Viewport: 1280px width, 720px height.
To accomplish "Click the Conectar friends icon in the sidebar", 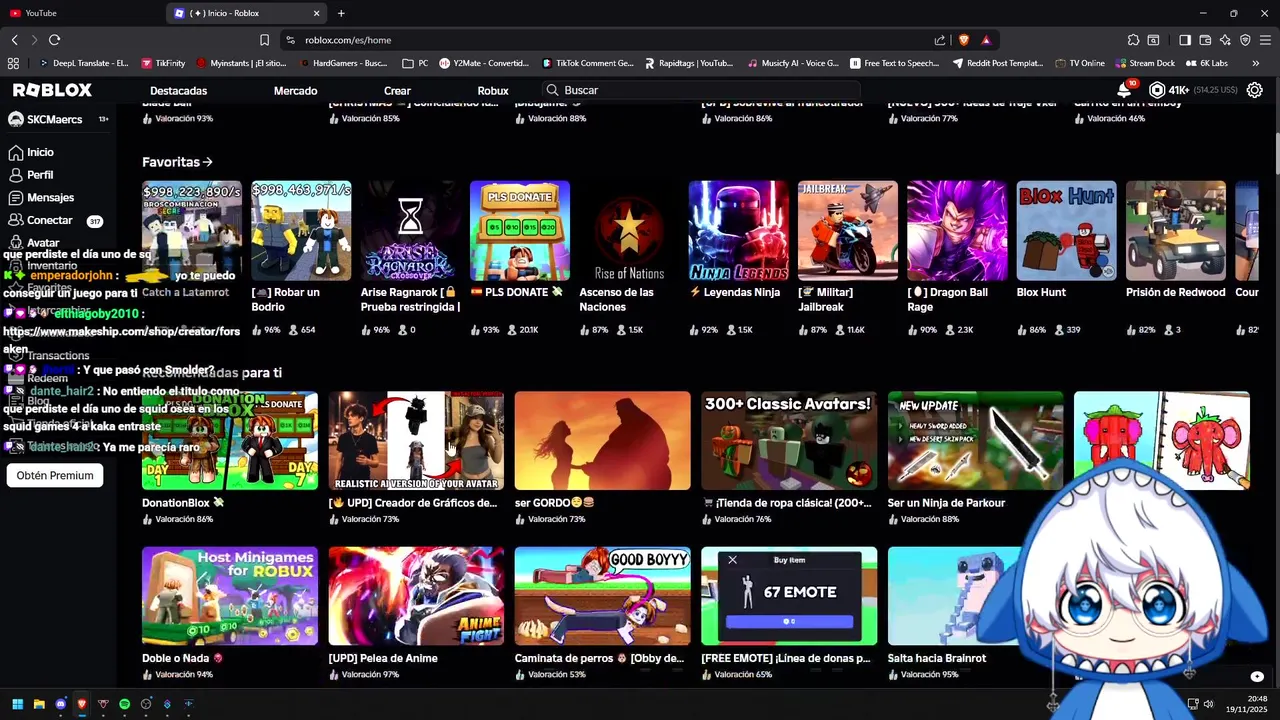I will point(15,220).
